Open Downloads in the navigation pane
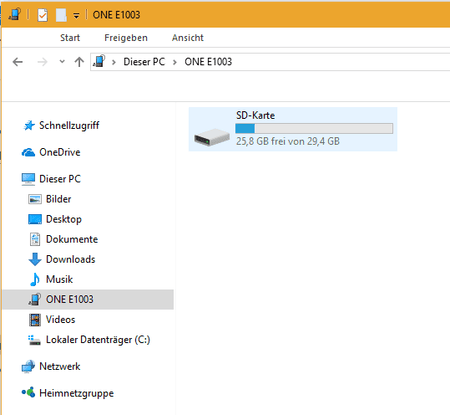The width and height of the screenshot is (450, 415). 70,259
